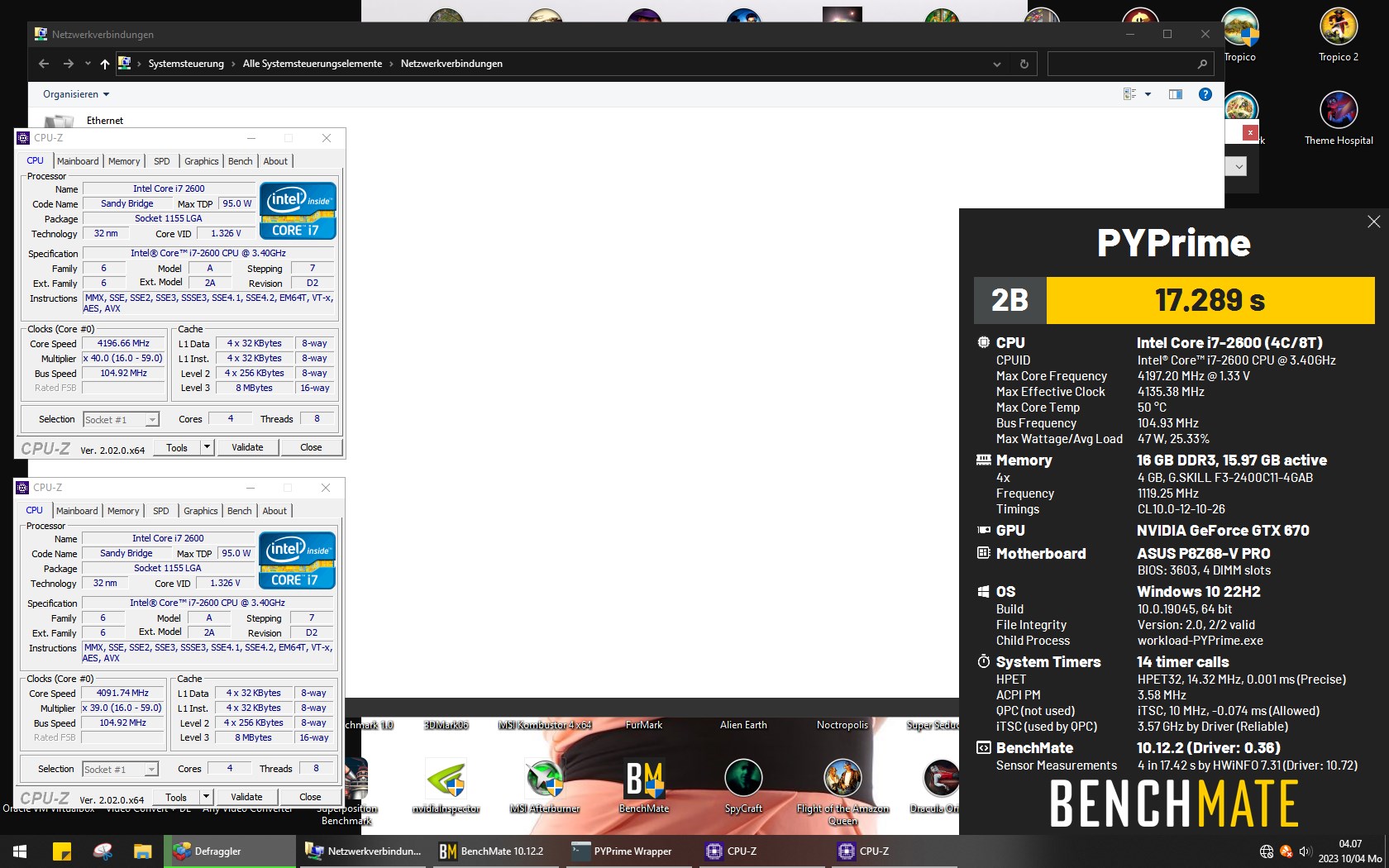Viewport: 1389px width, 868px height.
Task: Toggle the preview pane in Netzwerkverbindungen
Action: coord(1175,94)
